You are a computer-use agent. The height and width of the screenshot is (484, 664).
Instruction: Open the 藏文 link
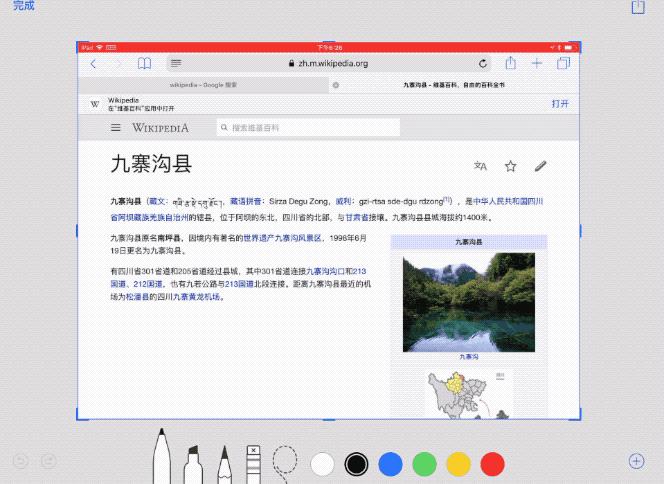(157, 201)
